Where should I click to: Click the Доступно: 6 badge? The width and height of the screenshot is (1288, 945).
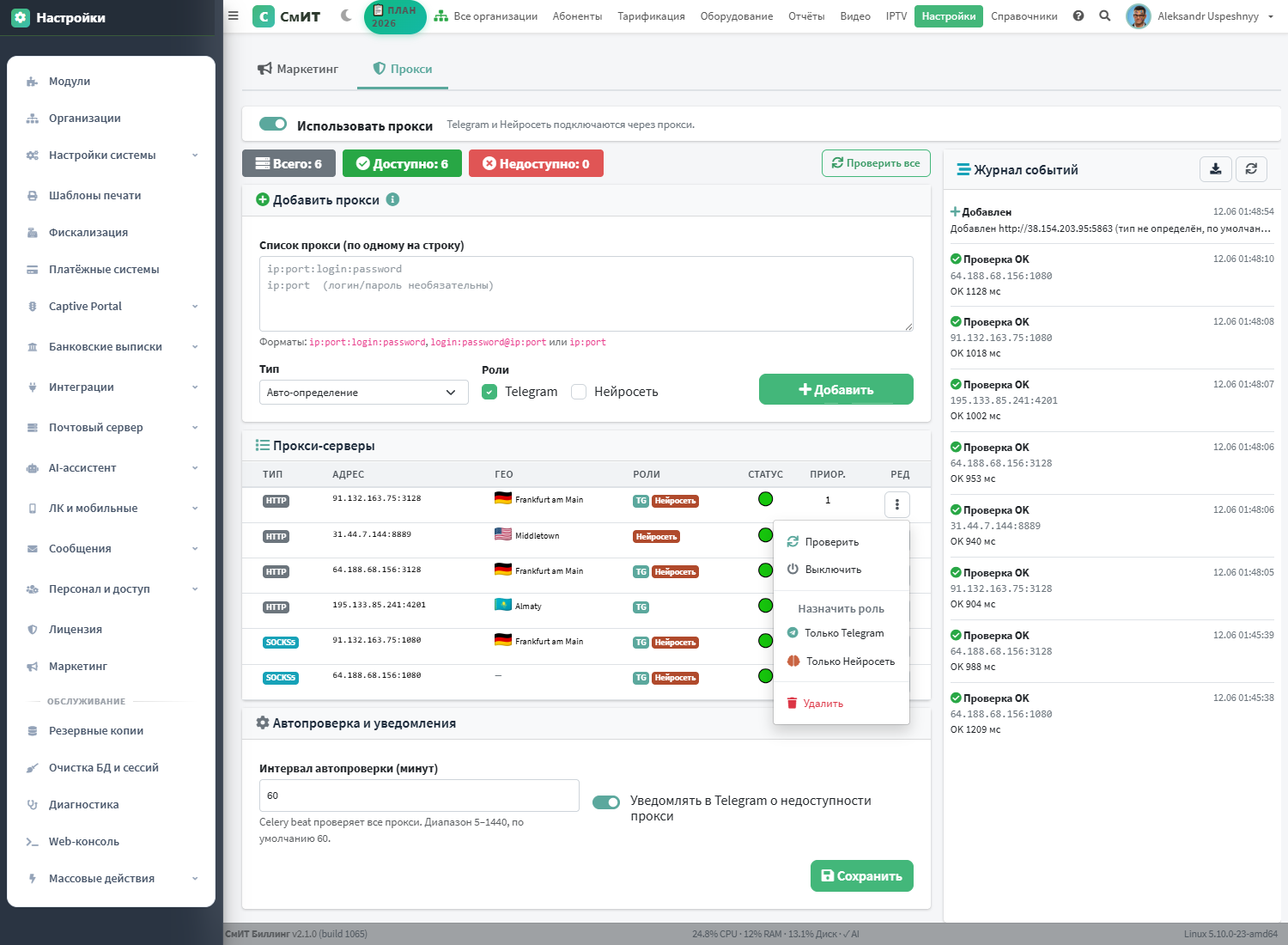point(402,163)
